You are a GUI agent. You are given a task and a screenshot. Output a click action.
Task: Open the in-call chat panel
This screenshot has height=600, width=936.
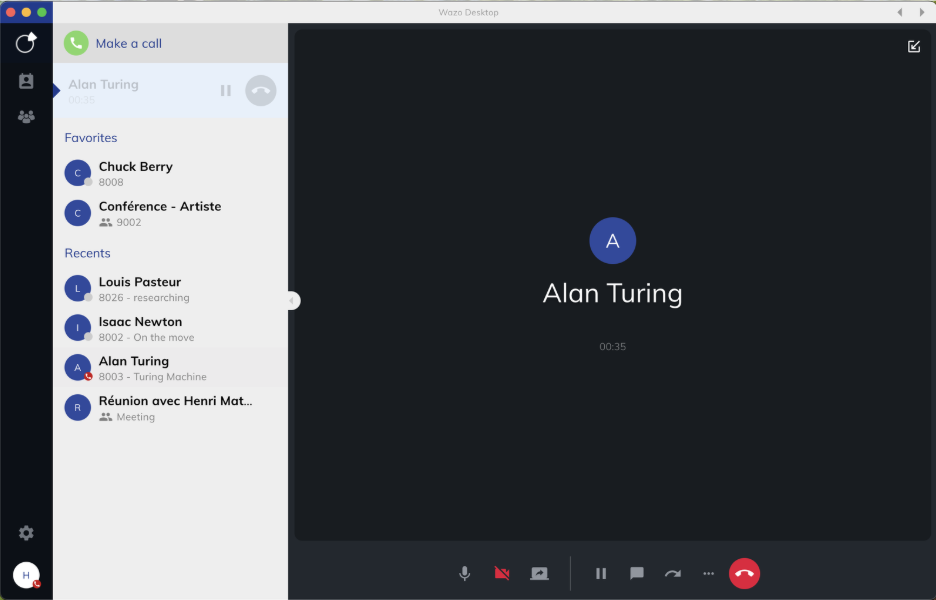pos(636,573)
